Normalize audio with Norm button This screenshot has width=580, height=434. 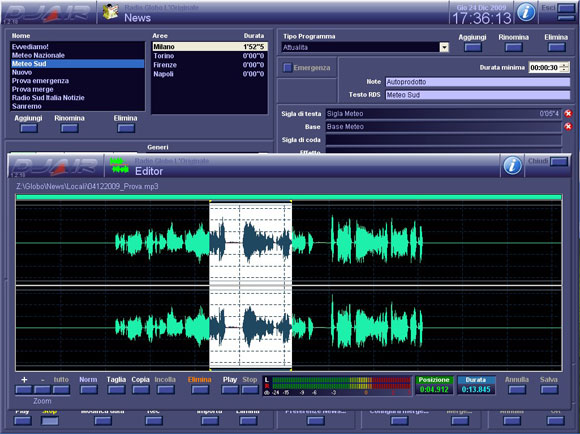(88, 389)
